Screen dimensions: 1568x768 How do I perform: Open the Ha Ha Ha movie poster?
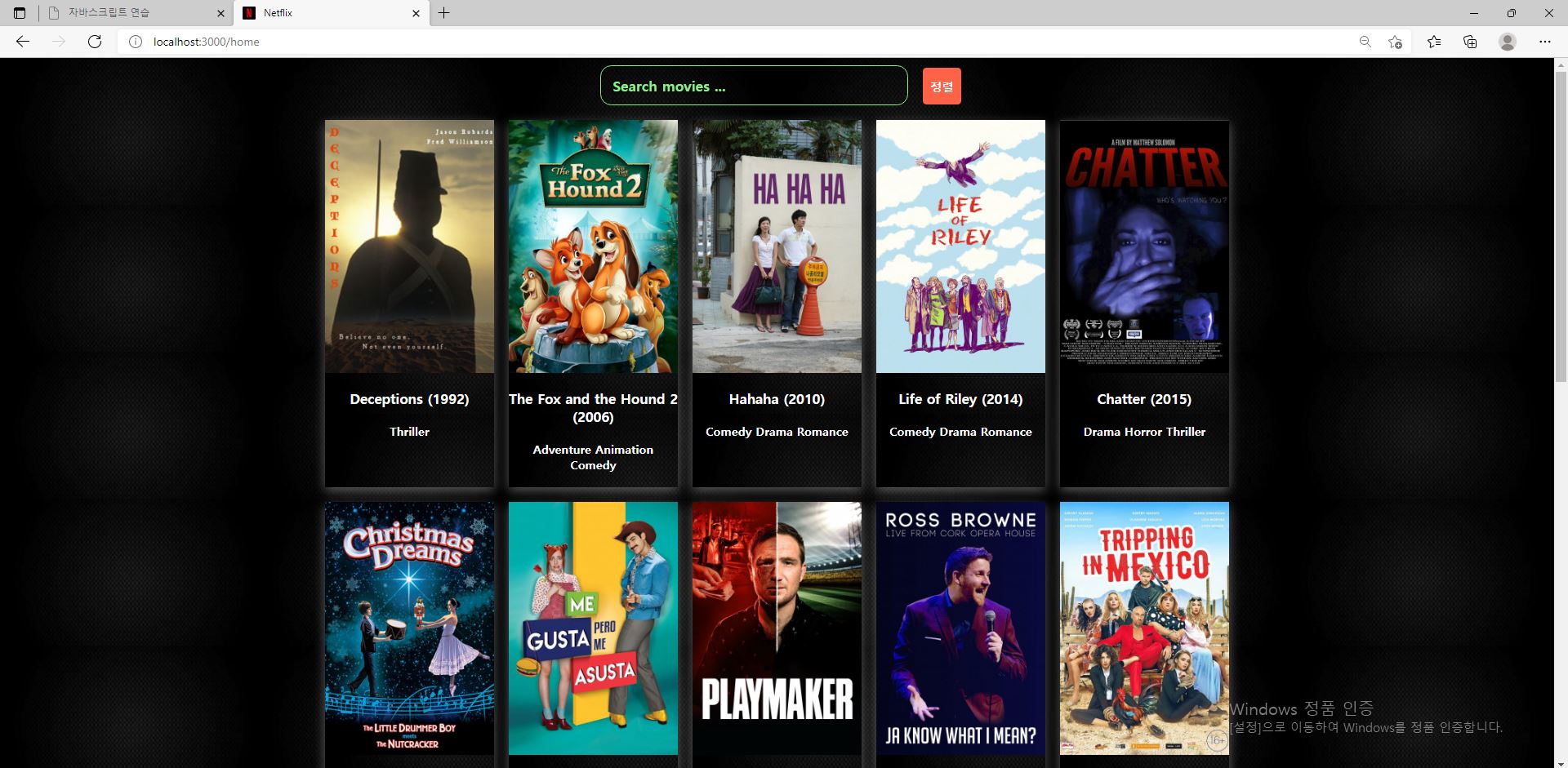pos(777,246)
